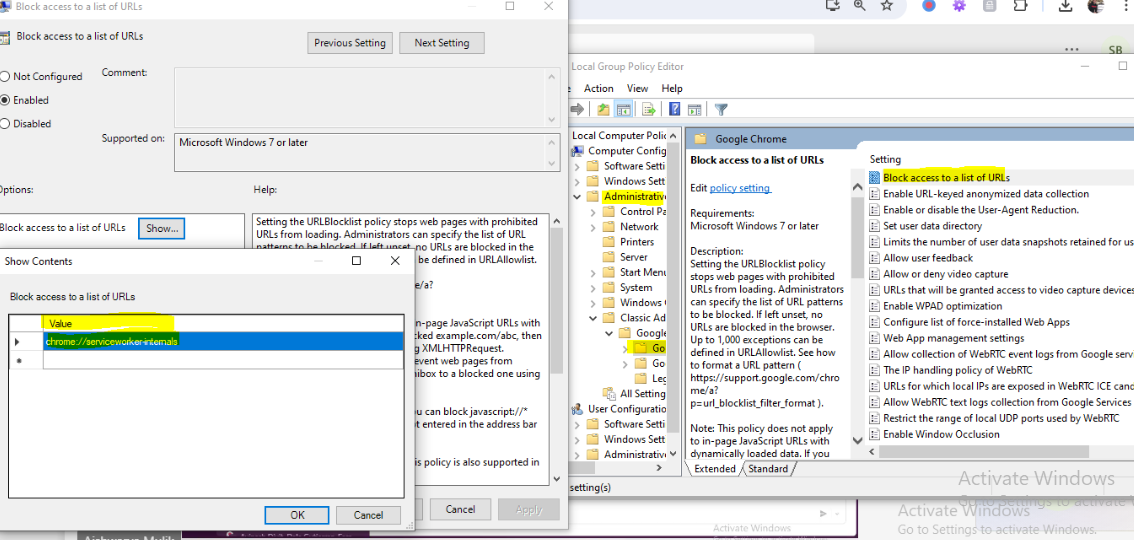This screenshot has height=540, width=1134.
Task: Select 'Set user data directory' setting
Action: coord(932,226)
